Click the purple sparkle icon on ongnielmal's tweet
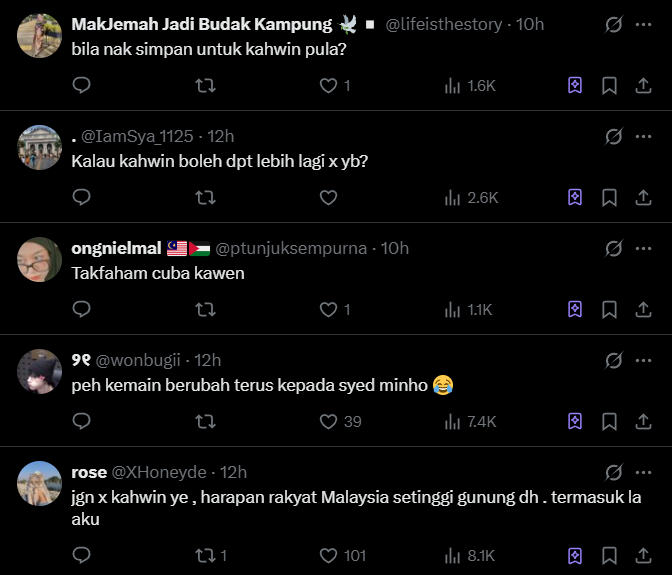672x575 pixels. coord(575,310)
